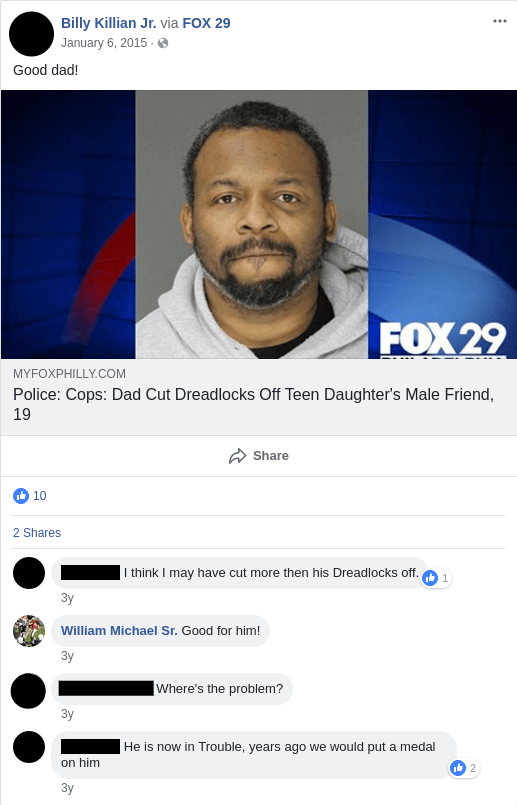Open Billy Killian Jr. profile link

pyautogui.click(x=108, y=23)
